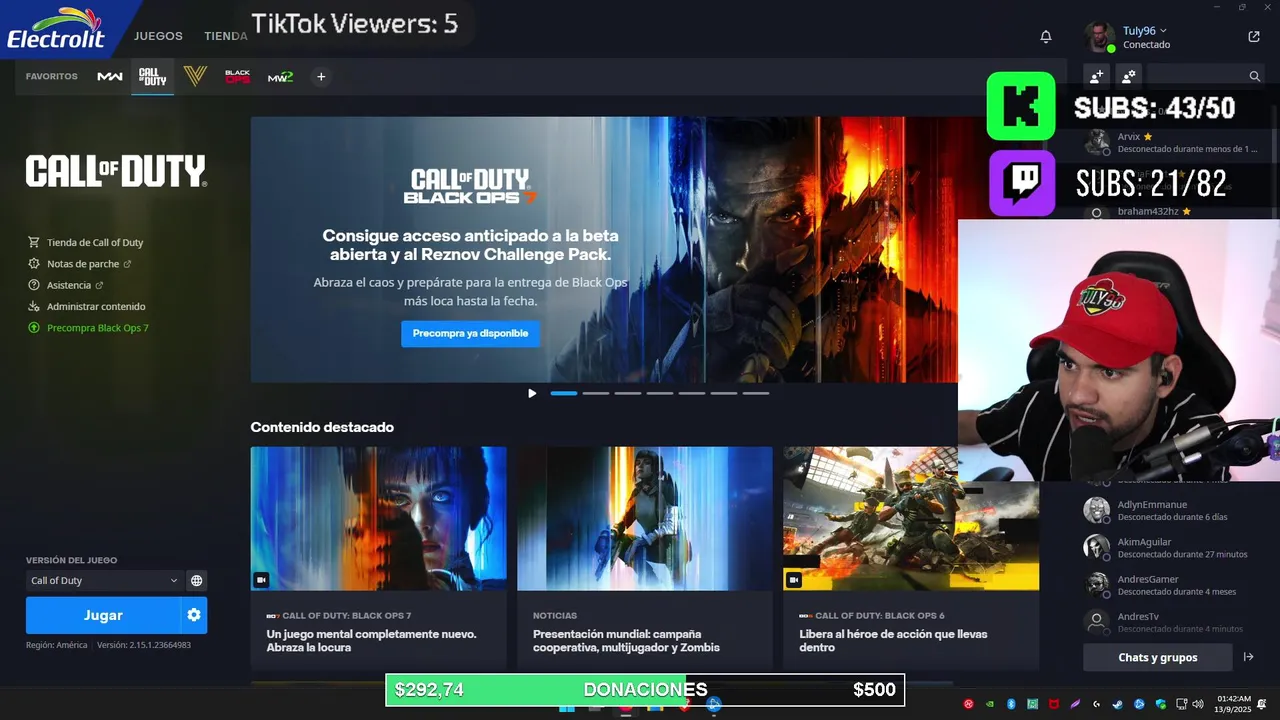Open the Presentación mundial news thumbnail
Image resolution: width=1280 pixels, height=720 pixels.
click(645, 519)
